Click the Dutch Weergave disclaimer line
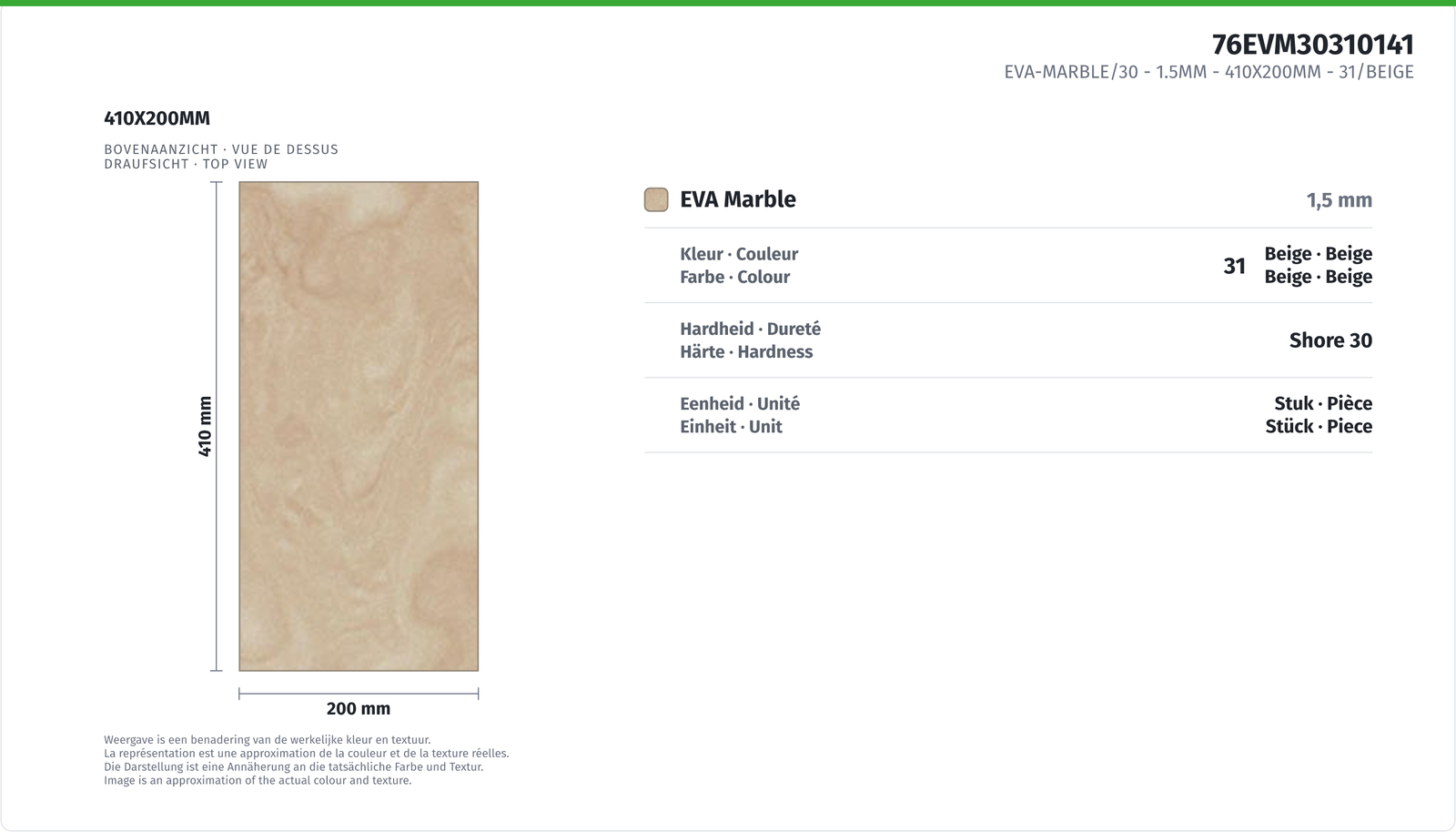Screen dimensions: 1456x832 (268, 740)
